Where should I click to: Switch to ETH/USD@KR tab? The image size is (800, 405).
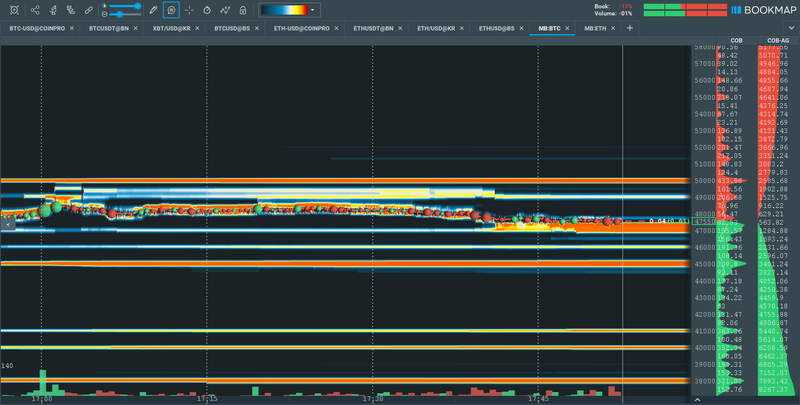(436, 29)
